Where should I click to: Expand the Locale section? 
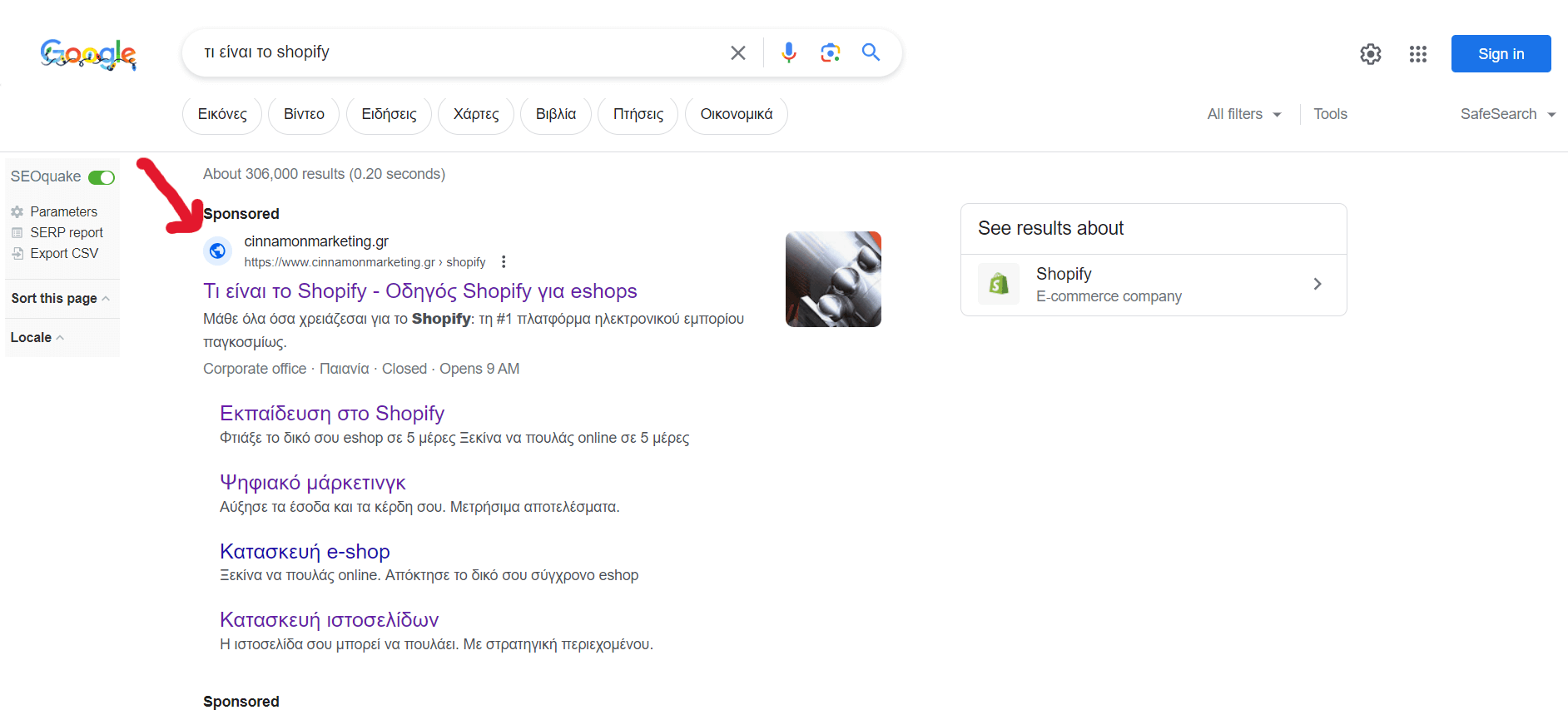point(37,337)
